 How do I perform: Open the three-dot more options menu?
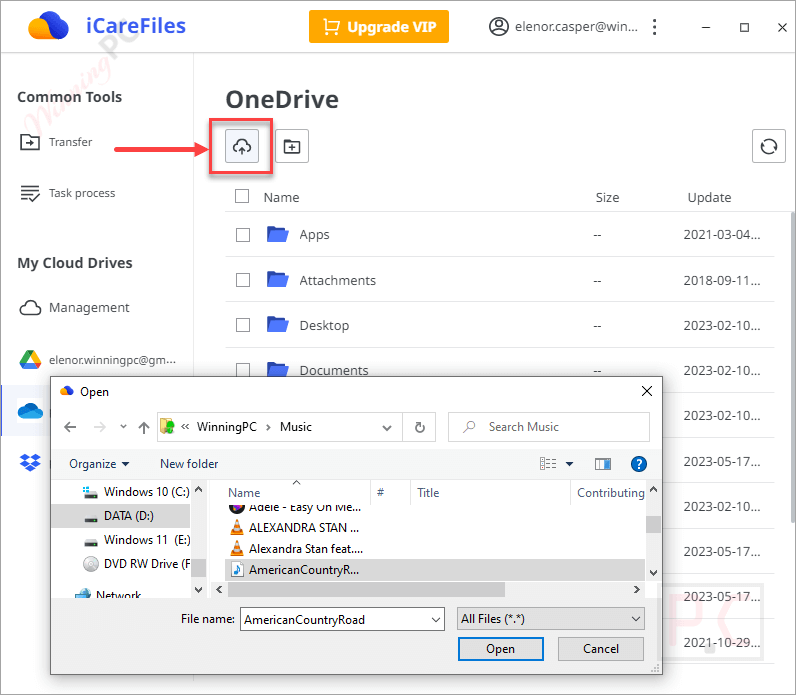pyautogui.click(x=654, y=27)
